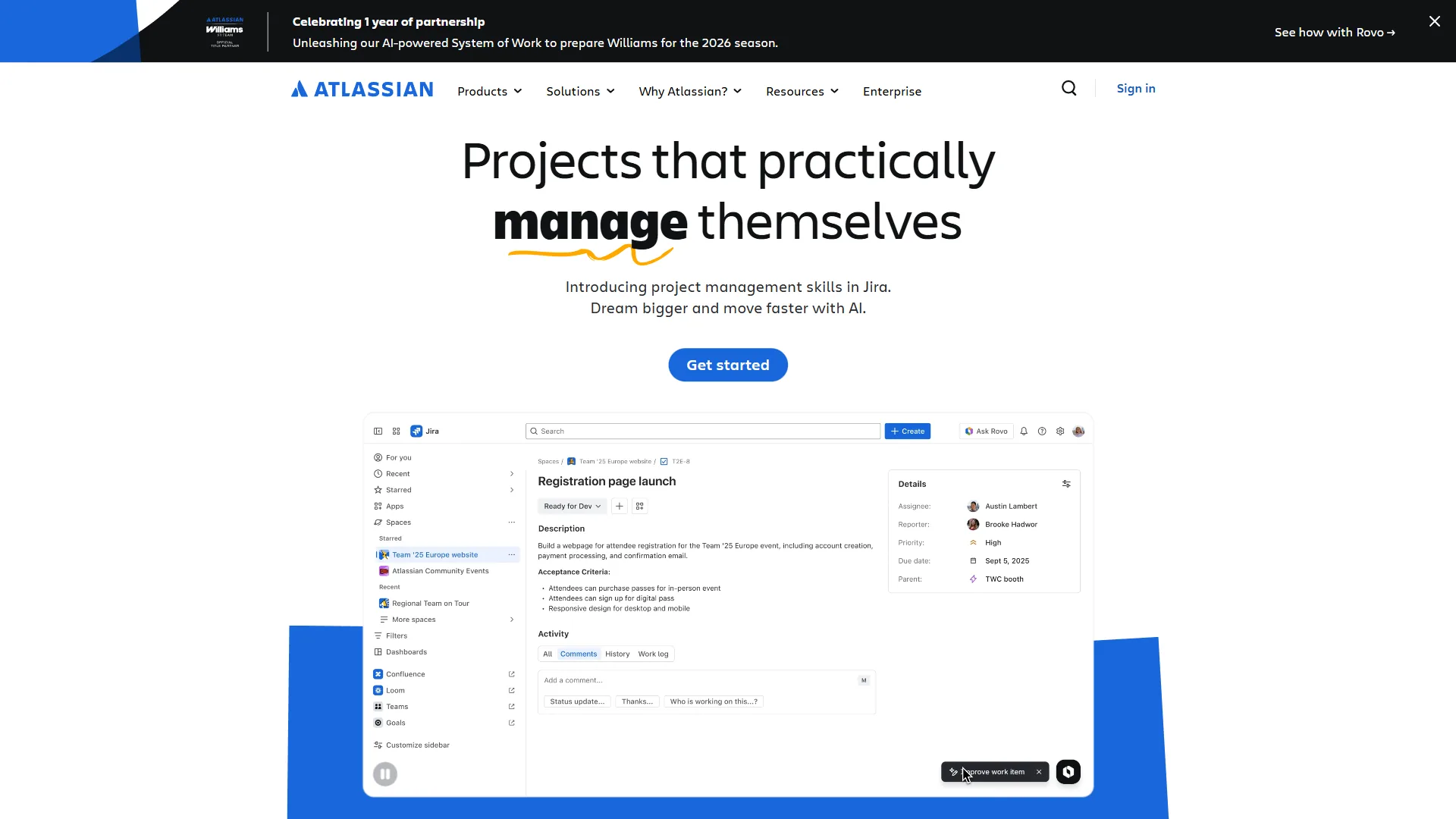Insert Who is working on this...? reply
This screenshot has height=819, width=1456.
click(714, 702)
